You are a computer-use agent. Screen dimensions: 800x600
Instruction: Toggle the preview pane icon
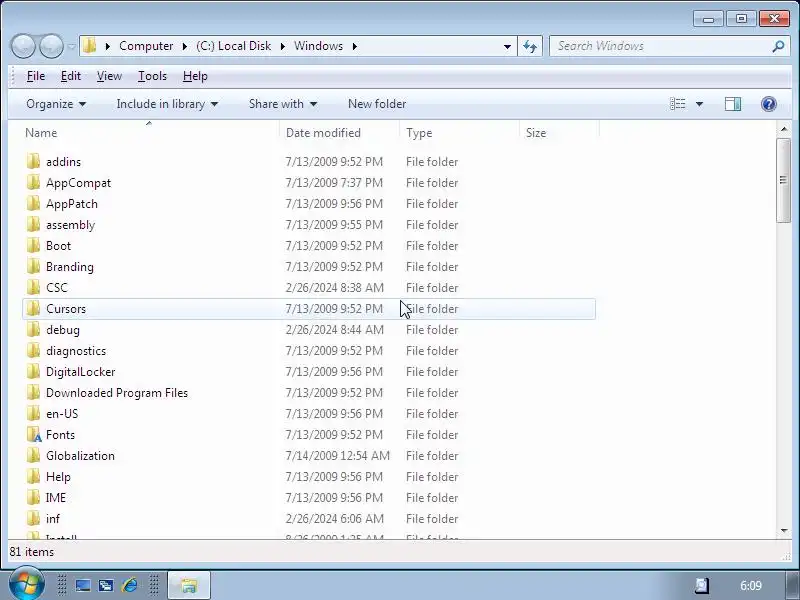[x=733, y=104]
